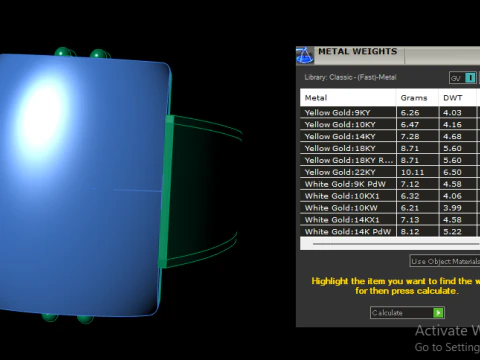480x360 pixels.
Task: Sort by the DWT column header
Action: point(458,98)
